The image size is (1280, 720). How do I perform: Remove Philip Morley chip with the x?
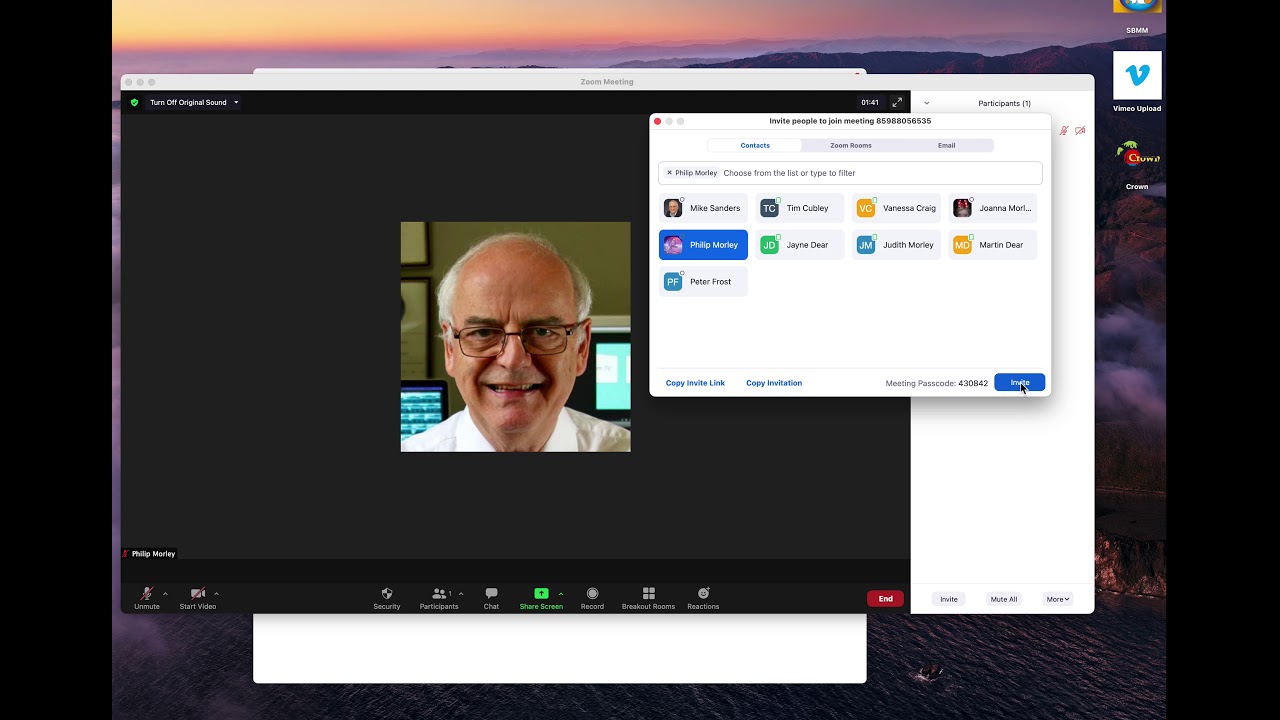click(669, 173)
